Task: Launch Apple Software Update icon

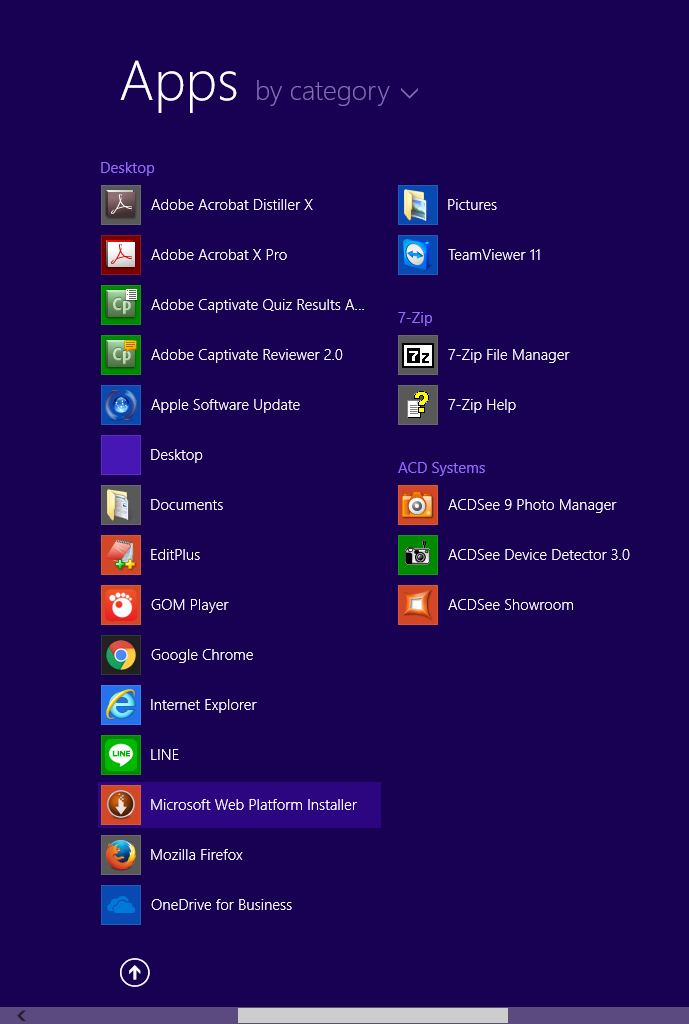Action: [x=121, y=405]
